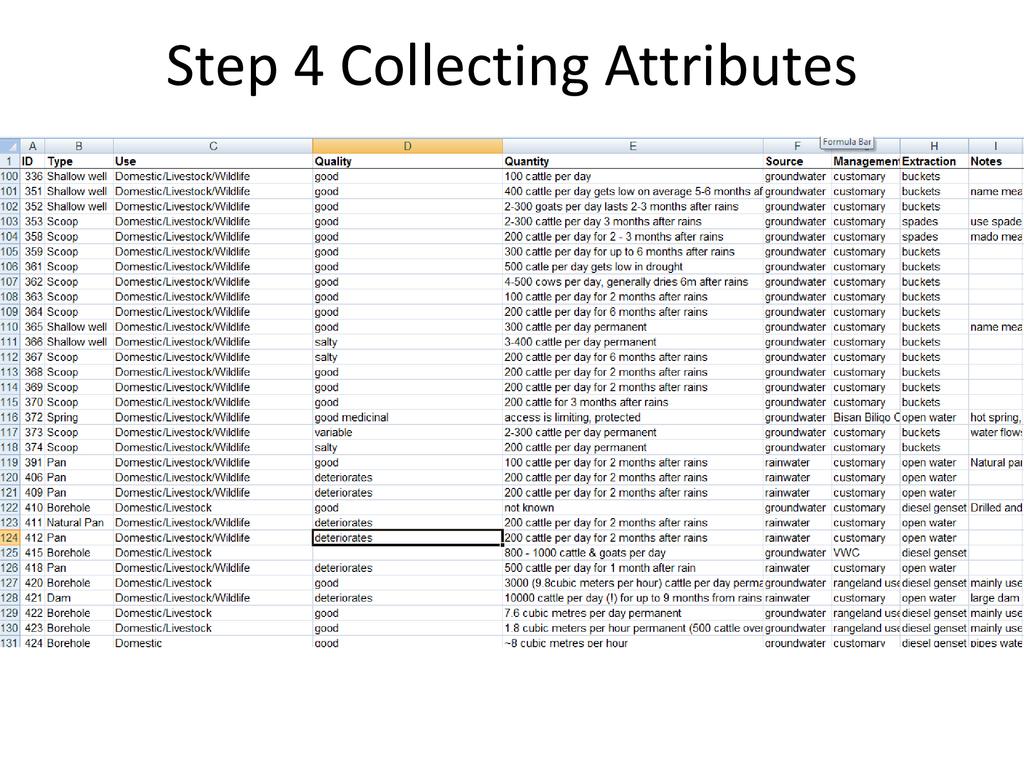
Task: Click the 'not known' quantity cell
Action: (x=633, y=508)
